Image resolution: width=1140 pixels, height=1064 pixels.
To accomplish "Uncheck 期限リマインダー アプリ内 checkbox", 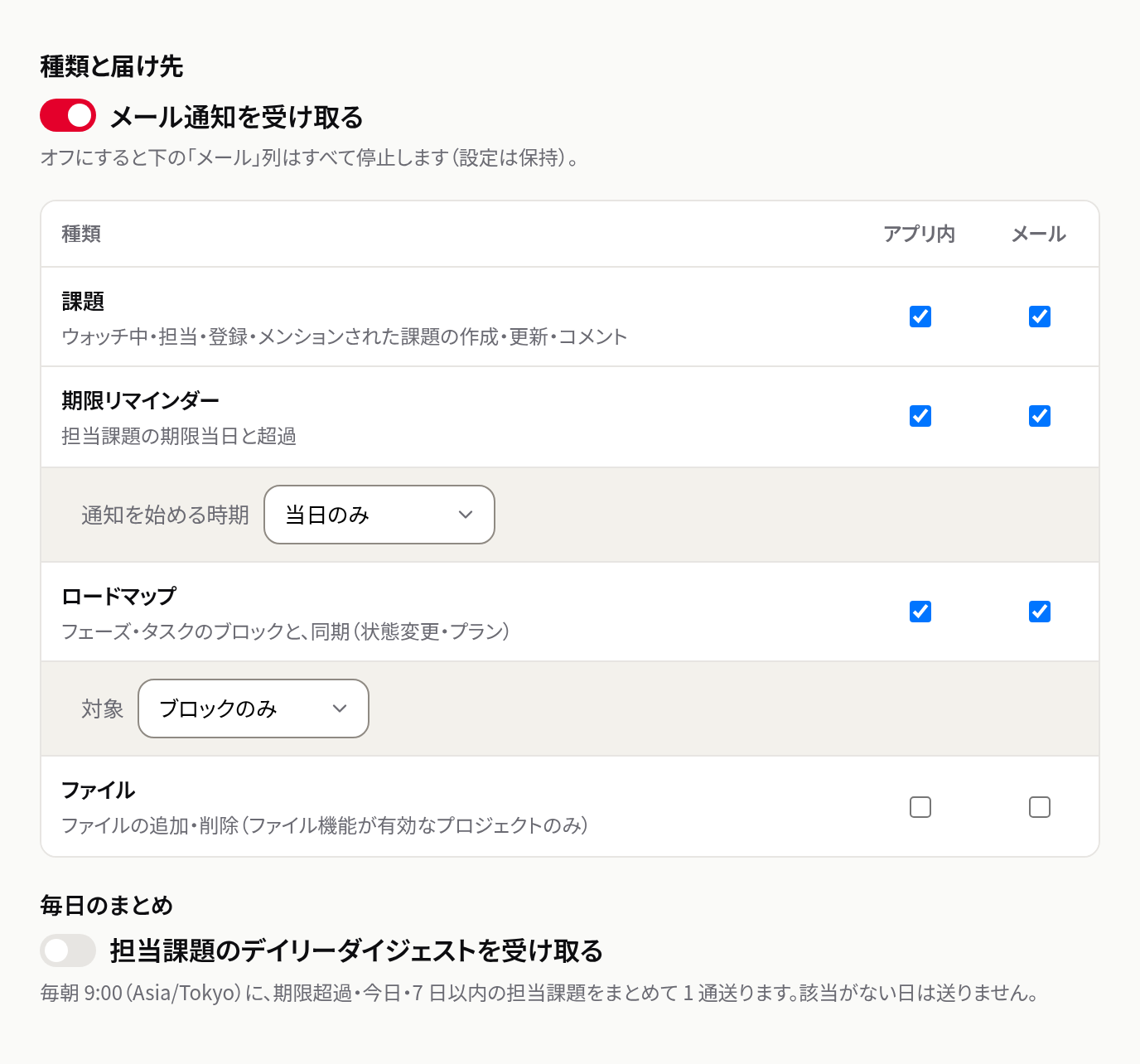I will [920, 416].
